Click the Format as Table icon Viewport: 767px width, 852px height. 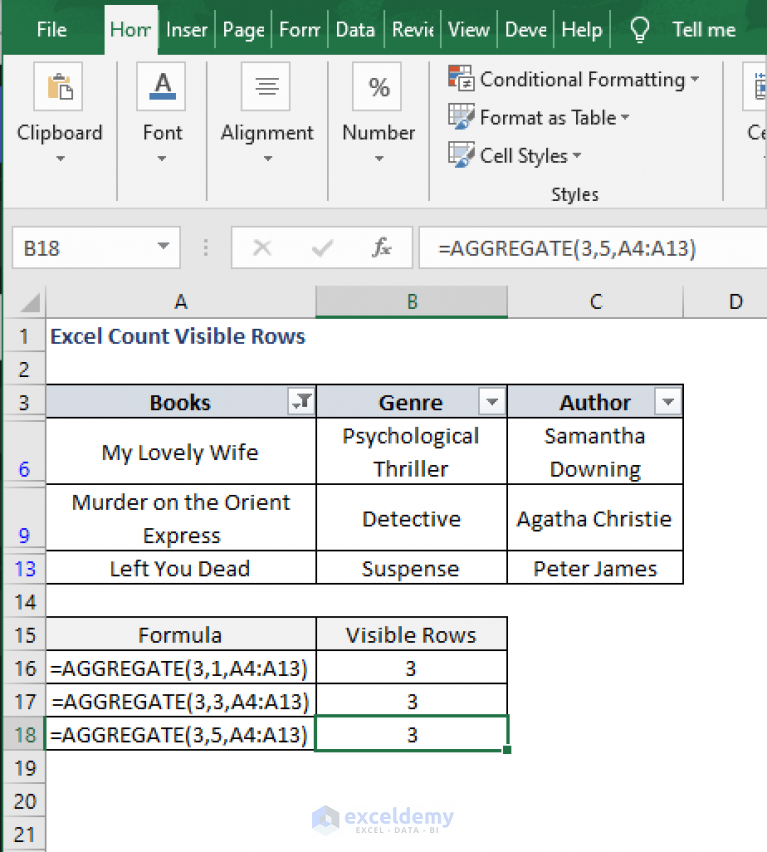461,117
